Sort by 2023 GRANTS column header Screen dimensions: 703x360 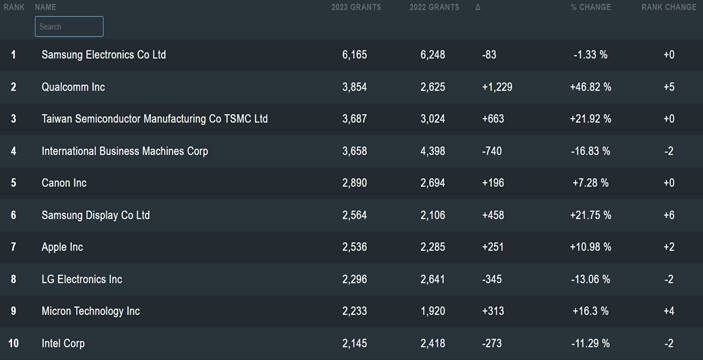tap(356, 8)
